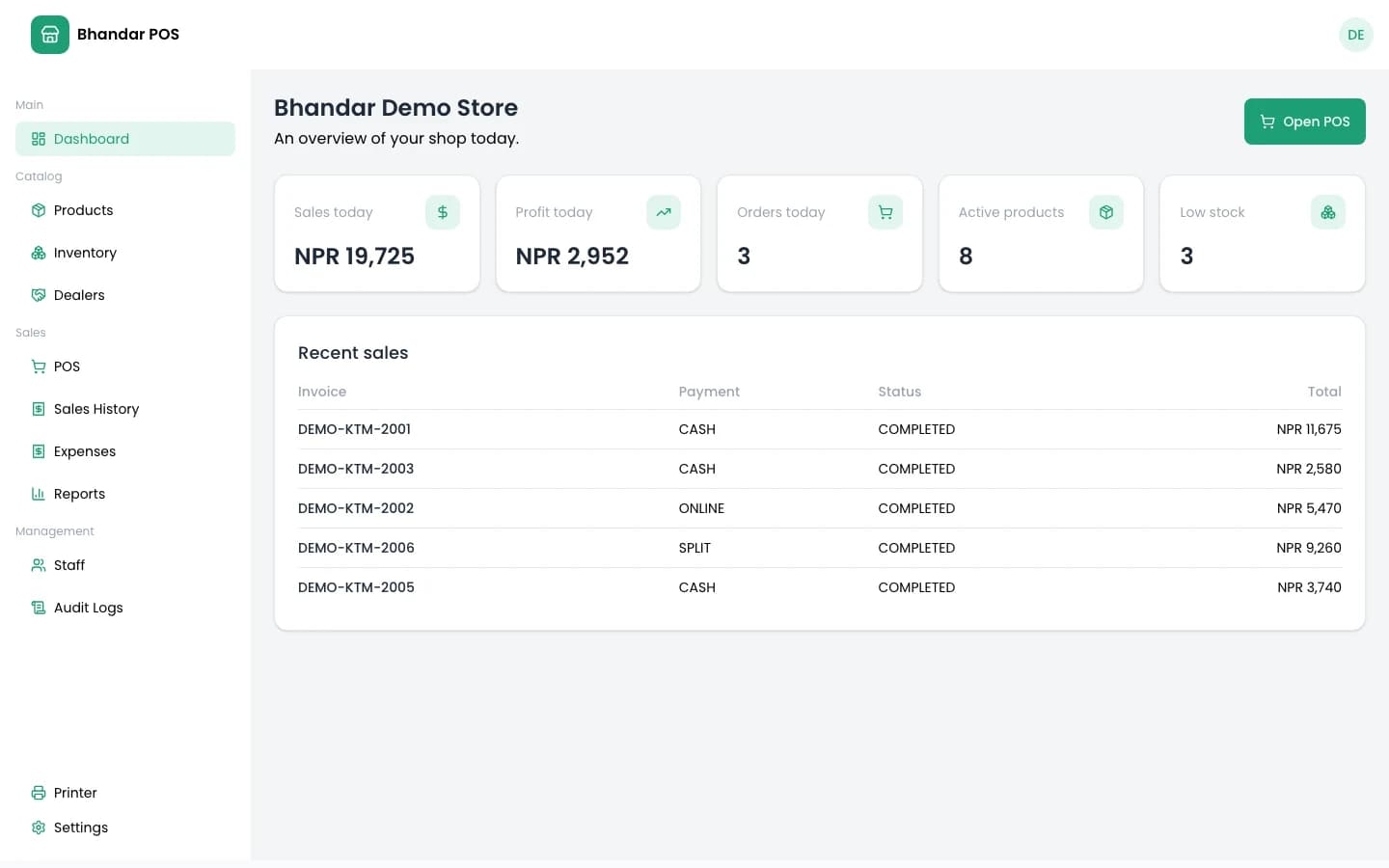
Task: Click the NPR 5,470 total
Action: tap(1309, 508)
